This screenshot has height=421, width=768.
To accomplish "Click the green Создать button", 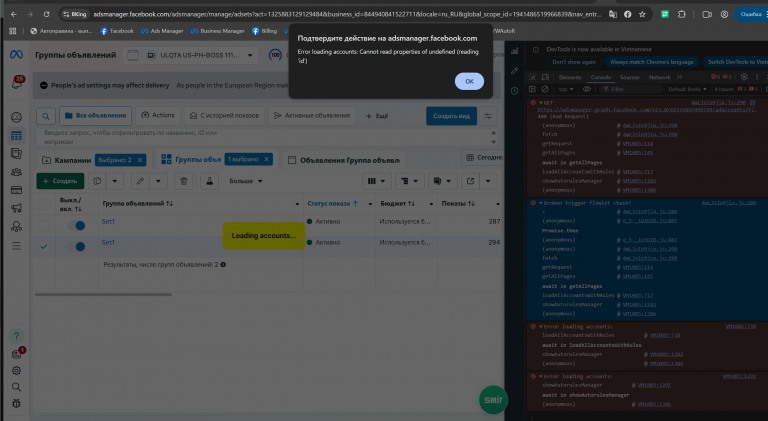I will [60, 181].
